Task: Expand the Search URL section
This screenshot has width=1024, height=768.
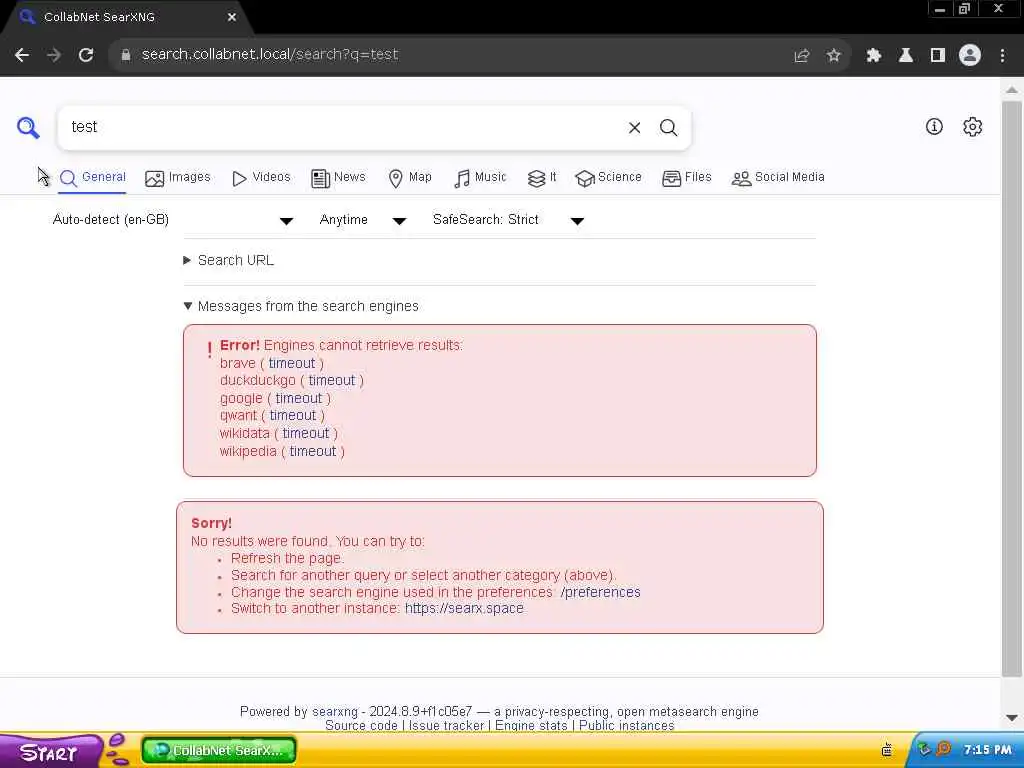Action: [229, 261]
